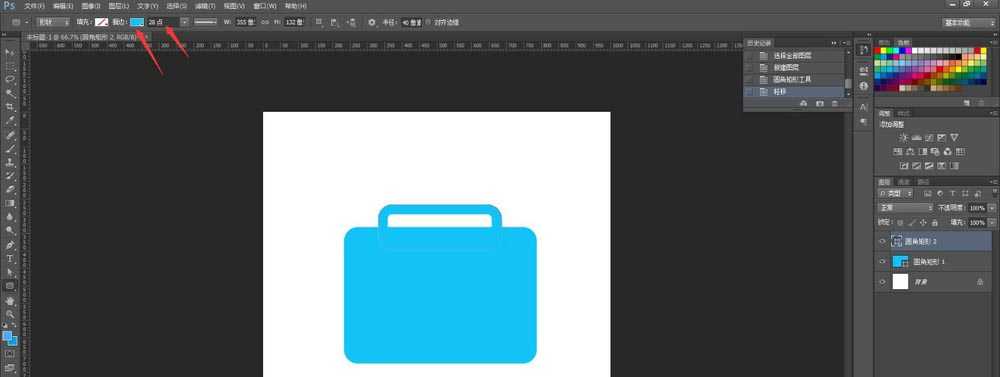
Task: Select the Lasso tool in toolbar
Action: tap(10, 80)
